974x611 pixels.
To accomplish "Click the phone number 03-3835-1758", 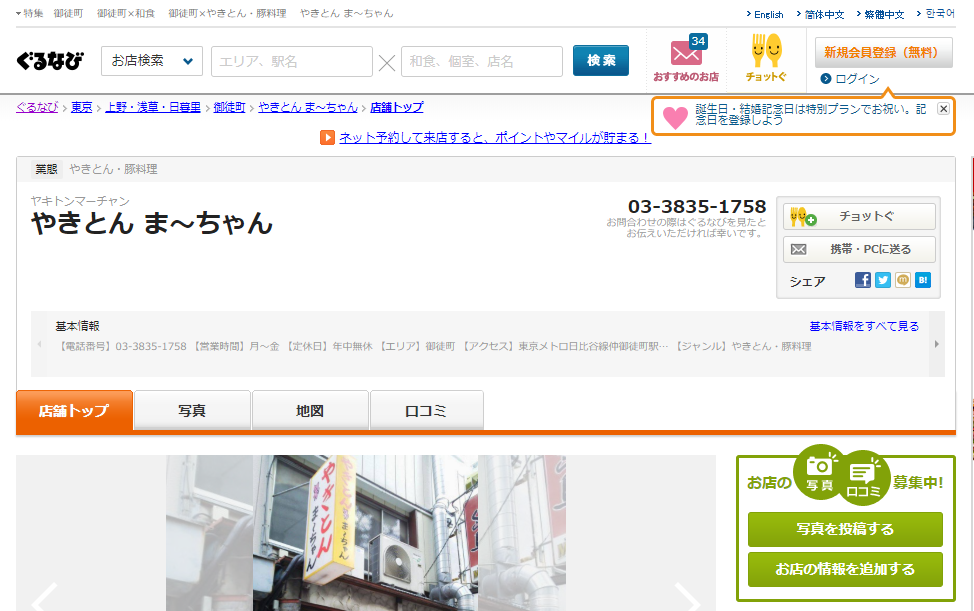I will 697,206.
